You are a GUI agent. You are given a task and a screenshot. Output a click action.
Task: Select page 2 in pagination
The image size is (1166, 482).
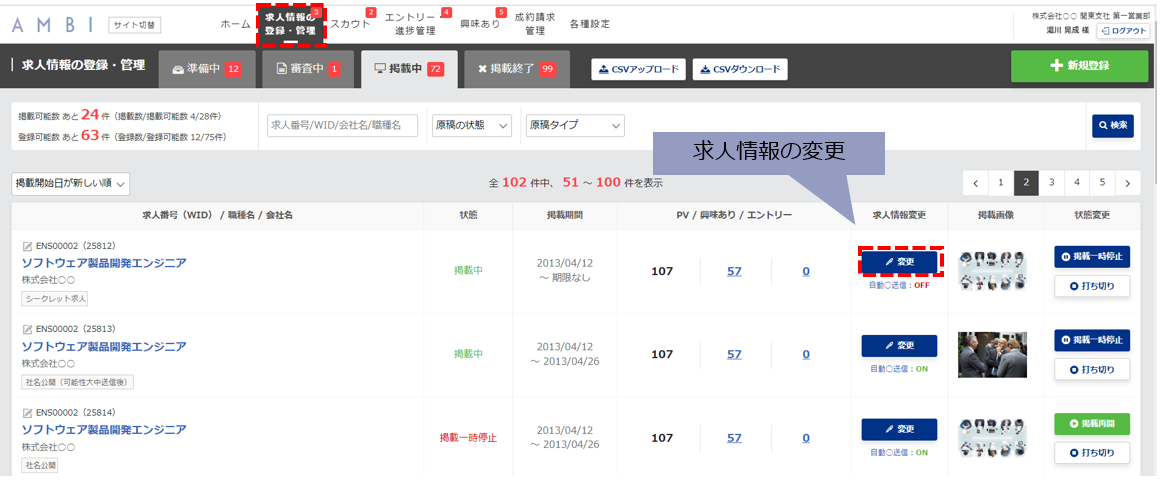click(x=1026, y=182)
